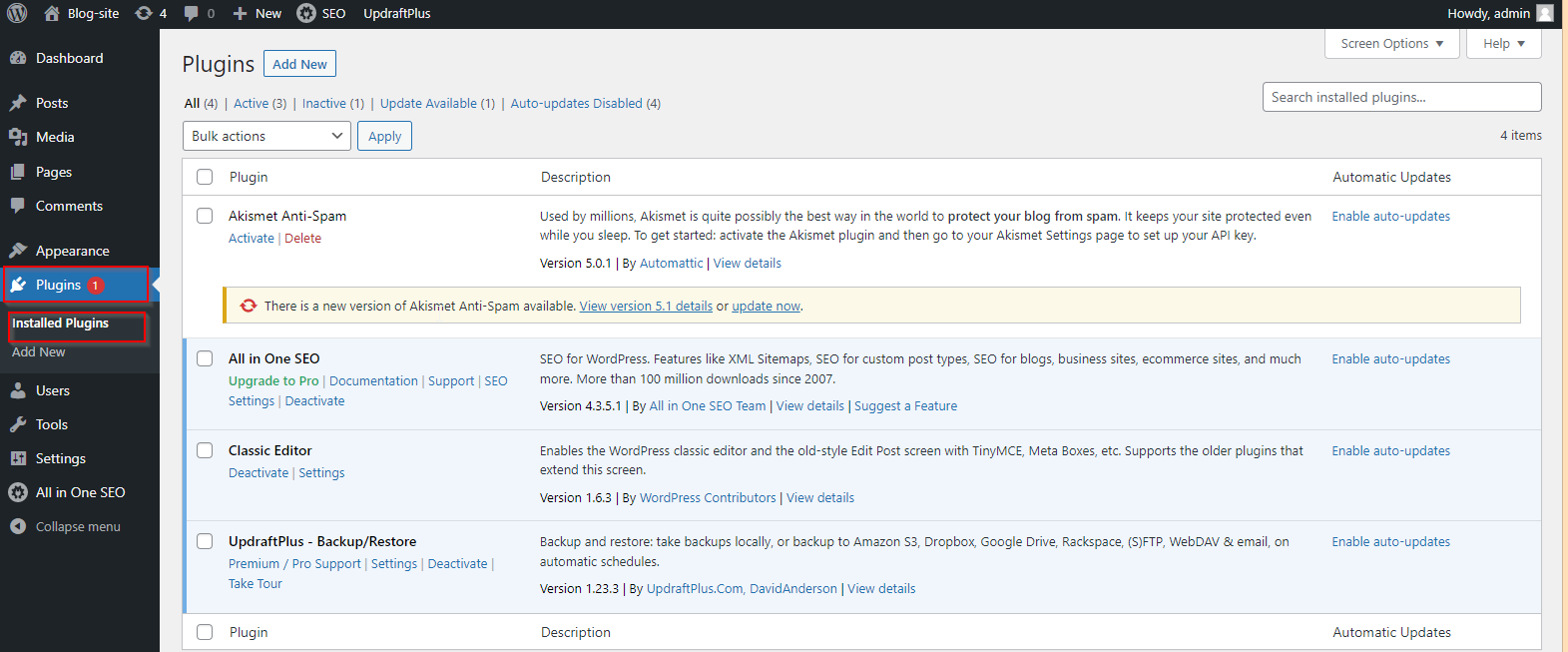
Task: Click the Apply bulk action button
Action: point(384,136)
